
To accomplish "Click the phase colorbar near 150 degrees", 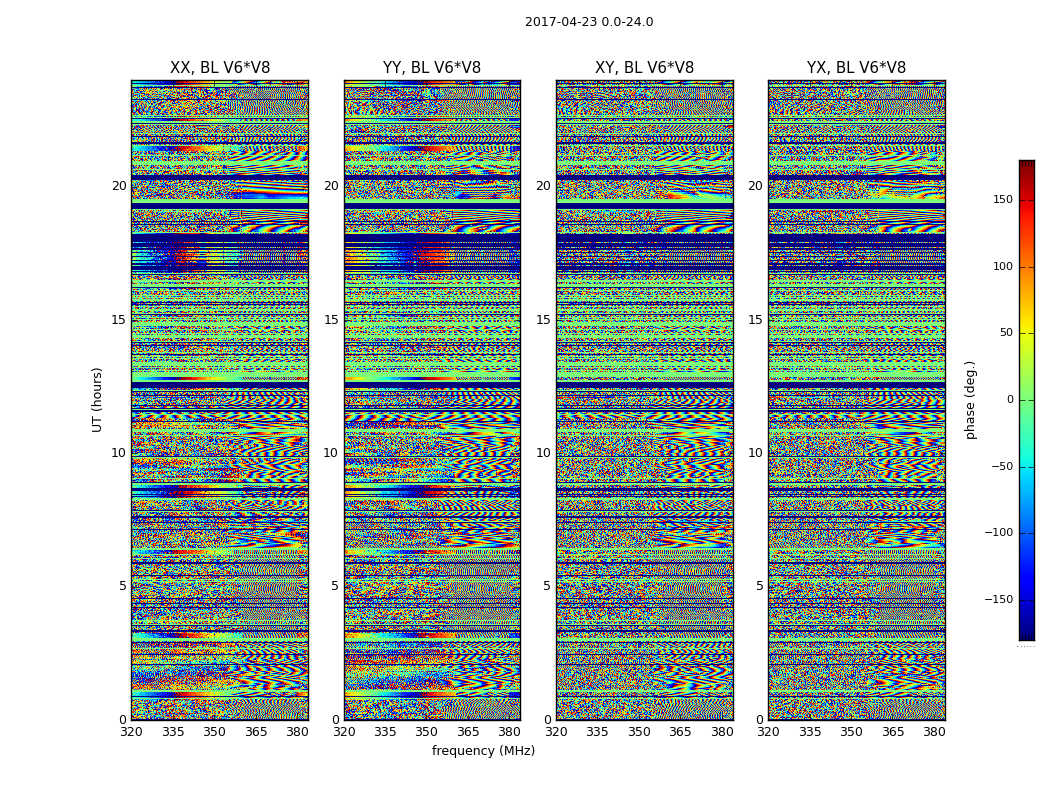I will [x=1027, y=200].
